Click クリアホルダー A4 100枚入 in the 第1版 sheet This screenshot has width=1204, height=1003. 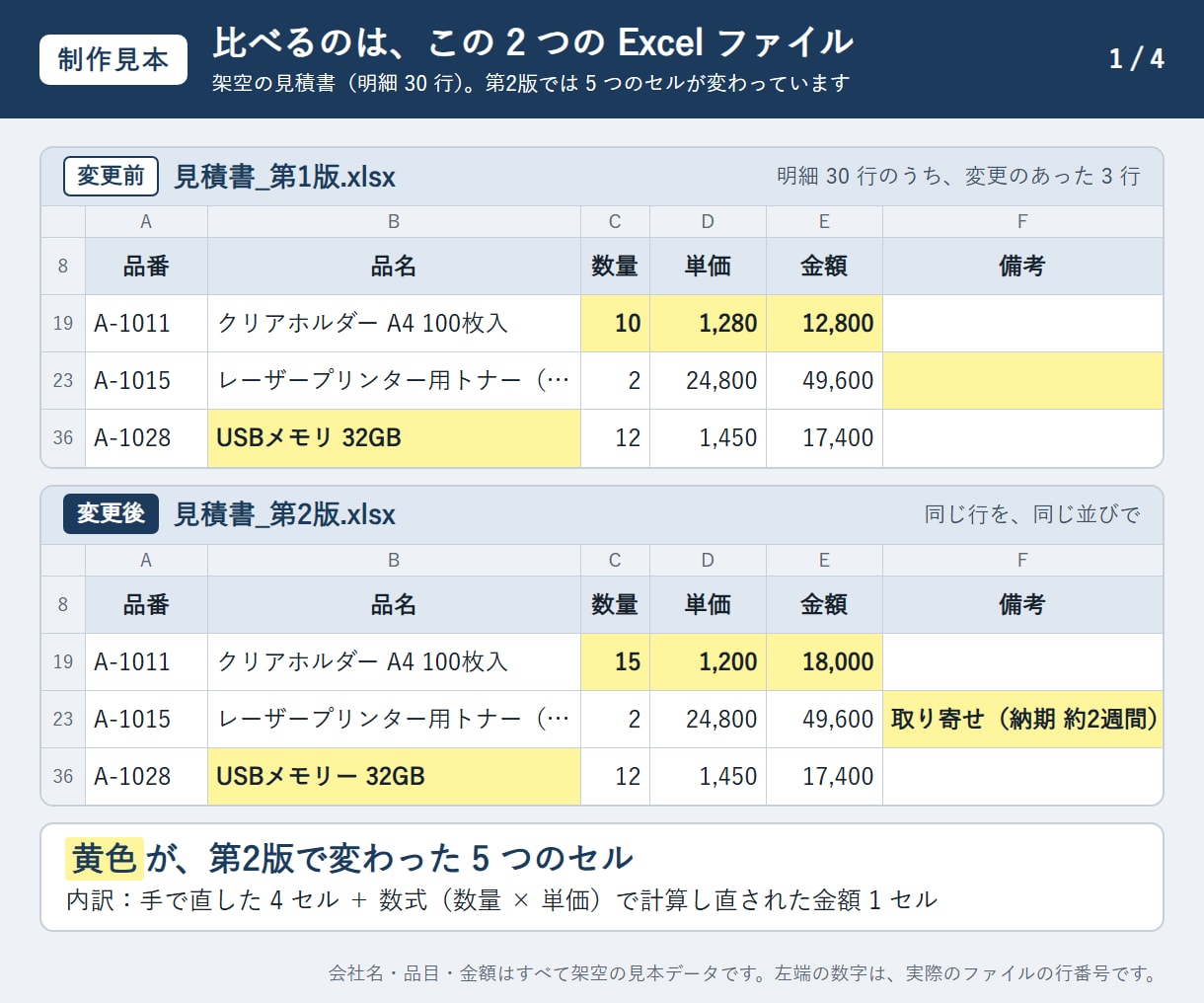394,324
